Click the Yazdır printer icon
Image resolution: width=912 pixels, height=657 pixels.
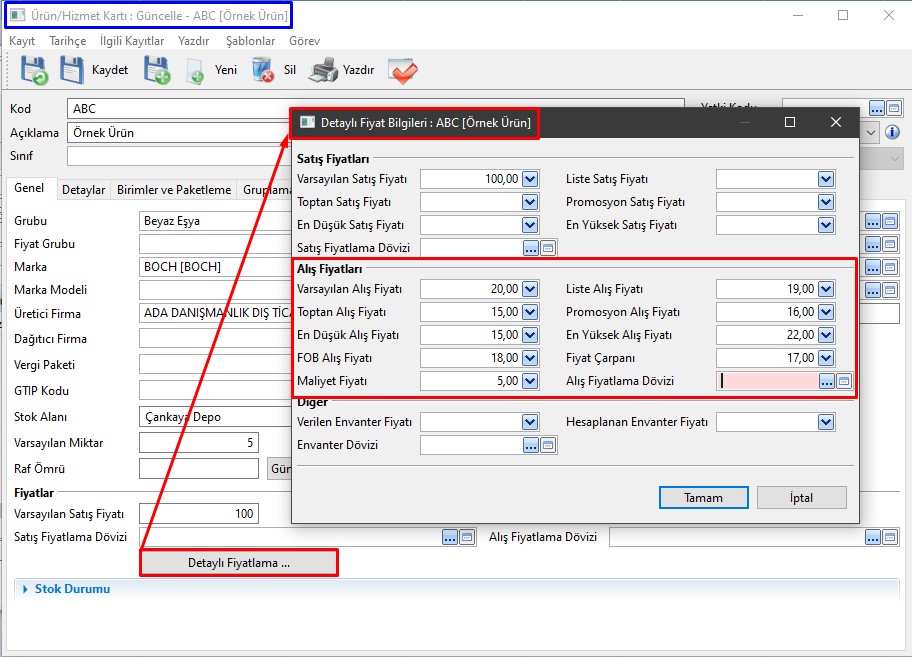coord(323,70)
